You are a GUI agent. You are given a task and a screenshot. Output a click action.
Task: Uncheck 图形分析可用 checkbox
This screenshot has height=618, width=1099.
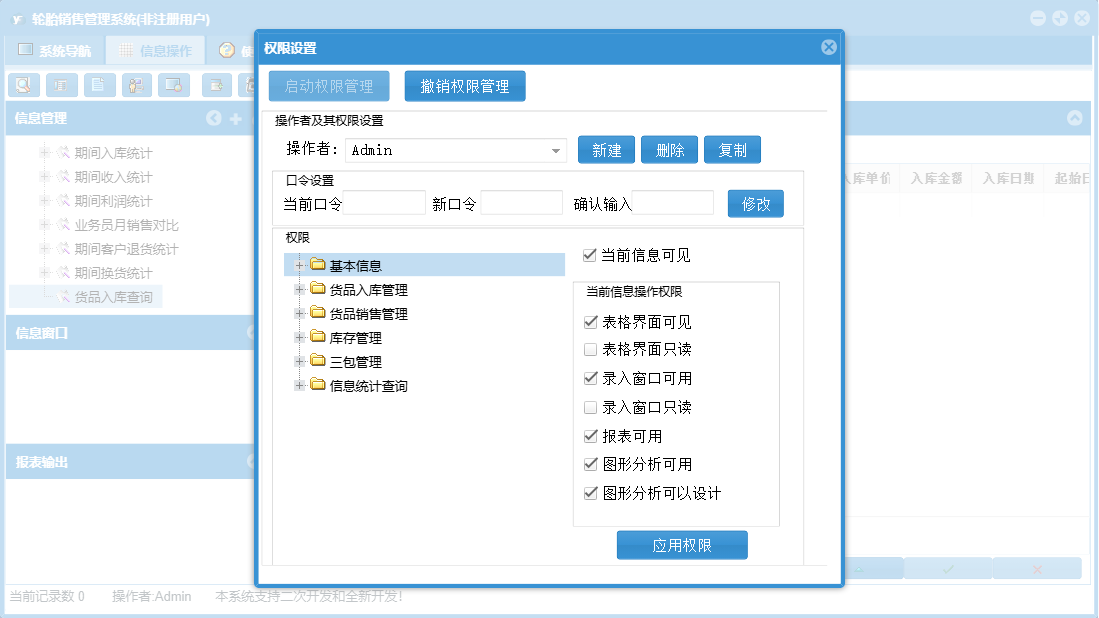coord(590,464)
